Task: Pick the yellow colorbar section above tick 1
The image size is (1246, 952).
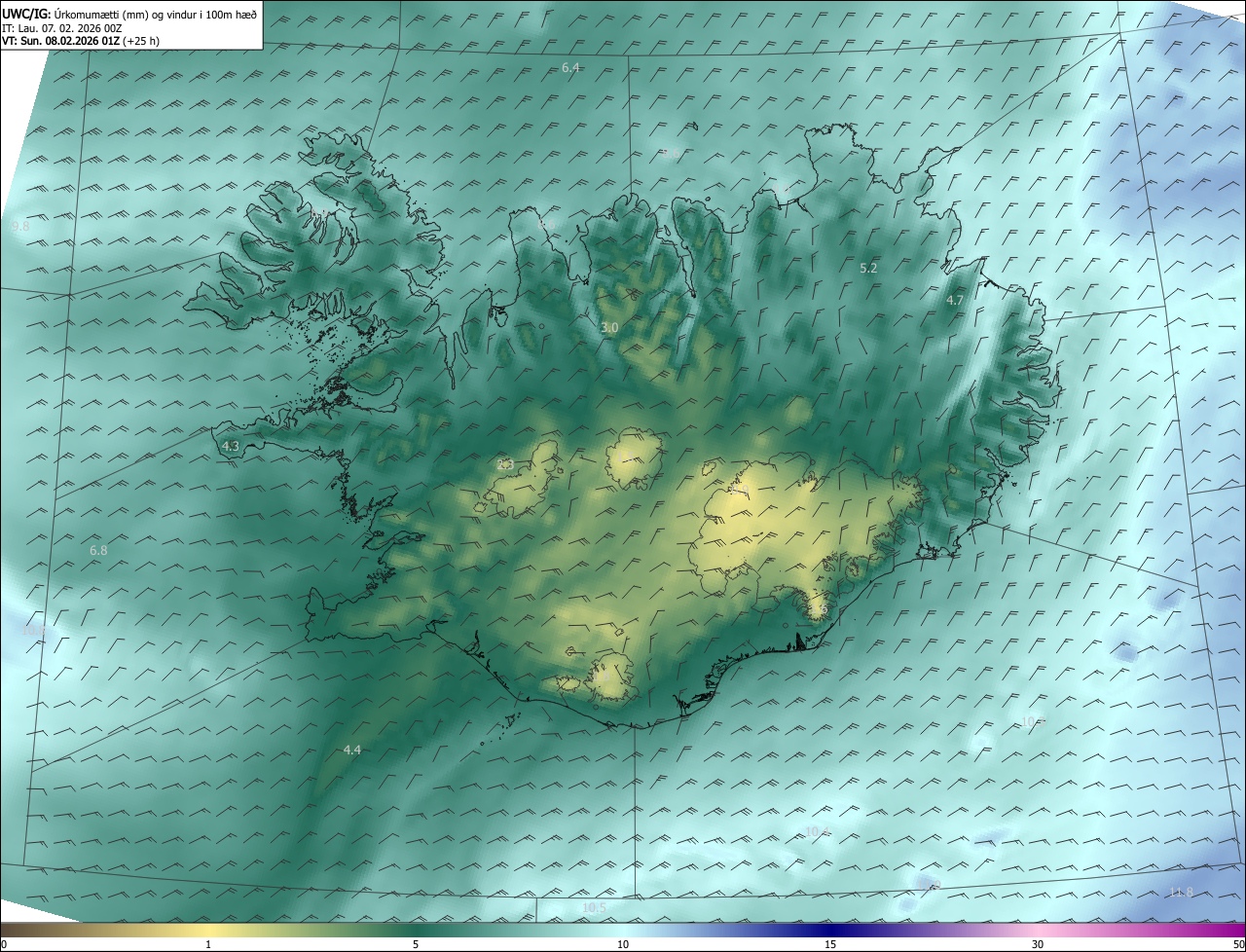Action: (208, 931)
